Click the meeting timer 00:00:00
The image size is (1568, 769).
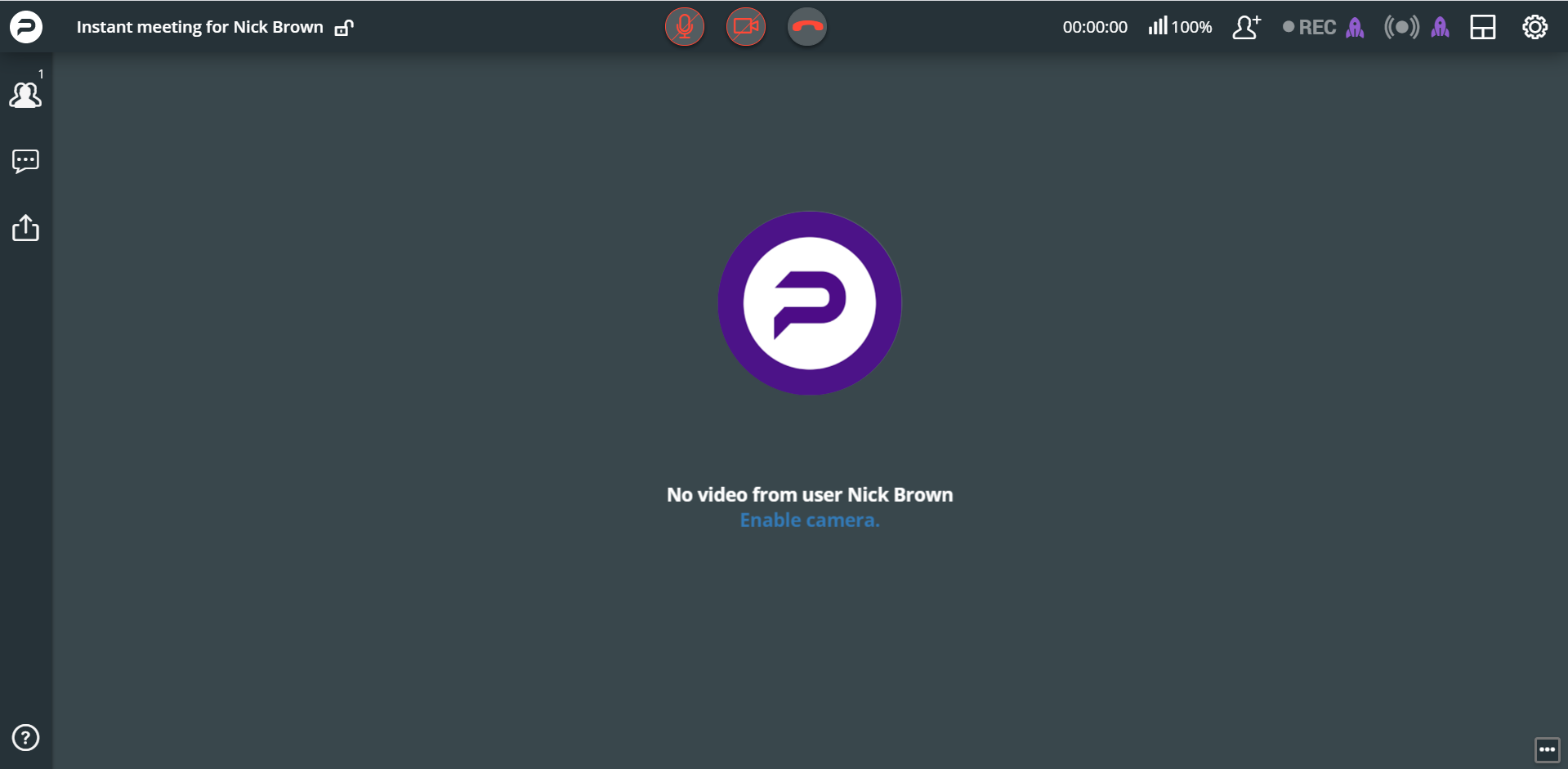1095,27
